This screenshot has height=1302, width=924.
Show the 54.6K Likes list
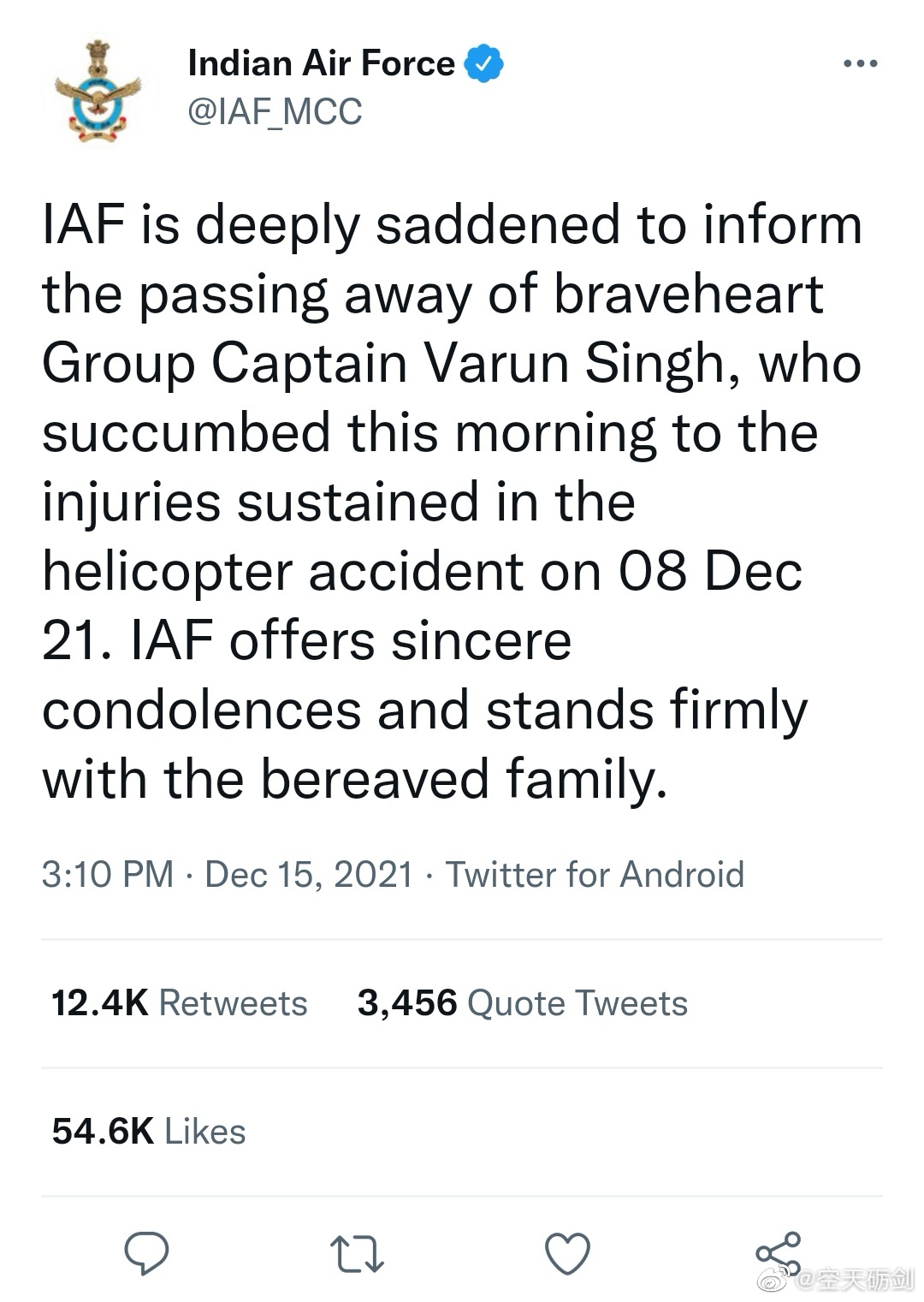click(149, 1131)
